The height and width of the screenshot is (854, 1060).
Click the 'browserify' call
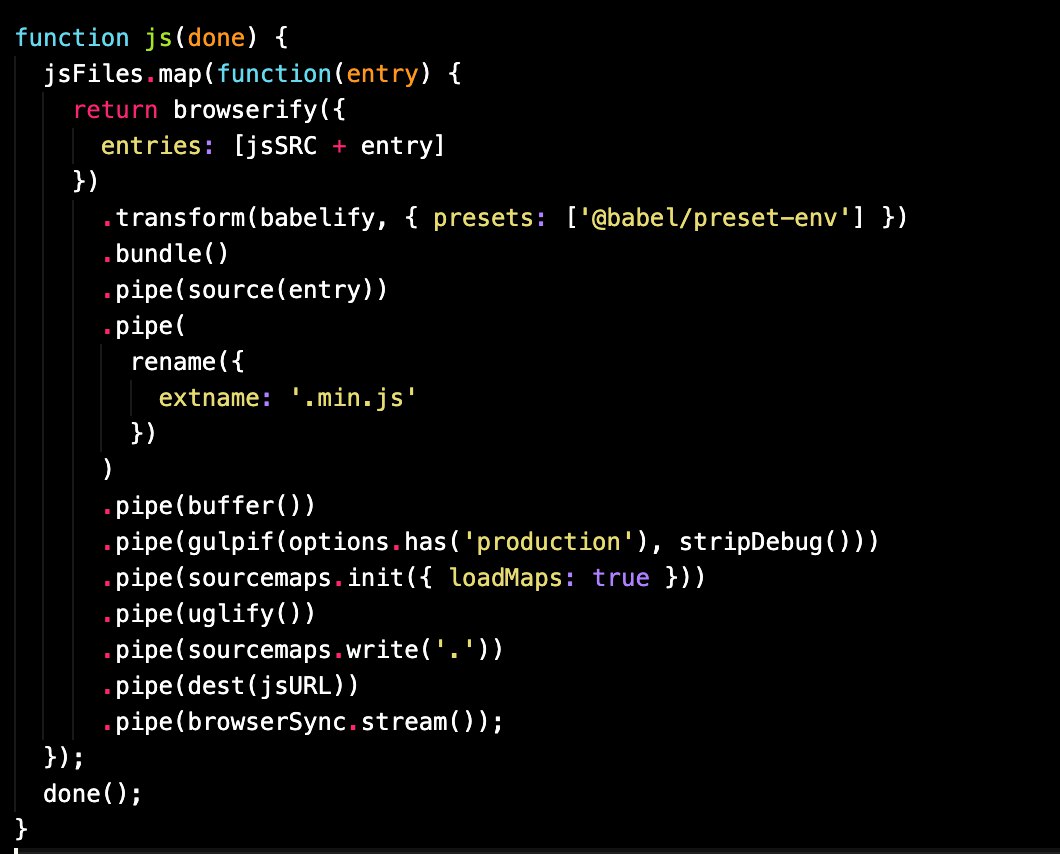245,110
